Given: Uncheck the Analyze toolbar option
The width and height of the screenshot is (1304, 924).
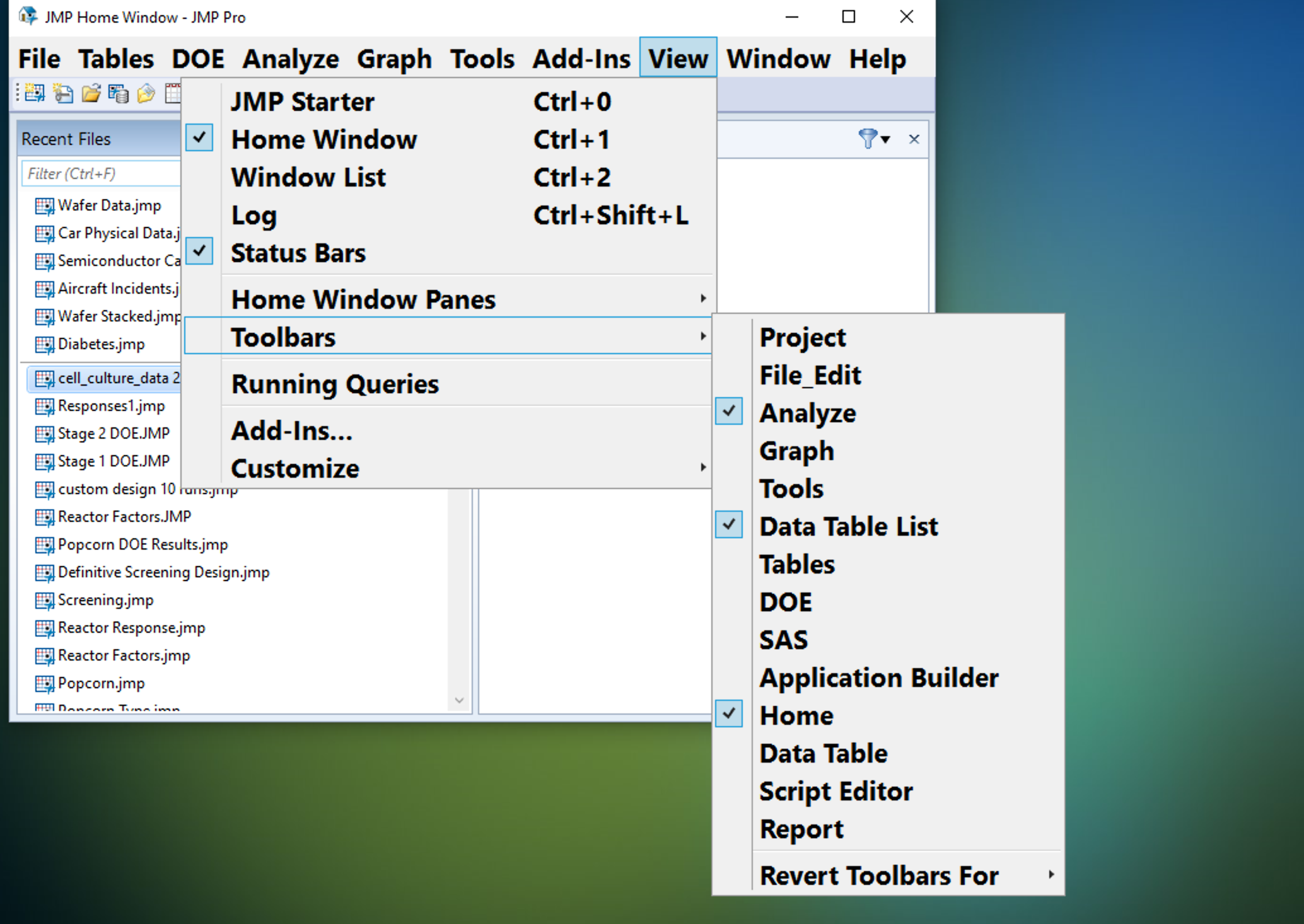Looking at the screenshot, I should click(x=807, y=413).
